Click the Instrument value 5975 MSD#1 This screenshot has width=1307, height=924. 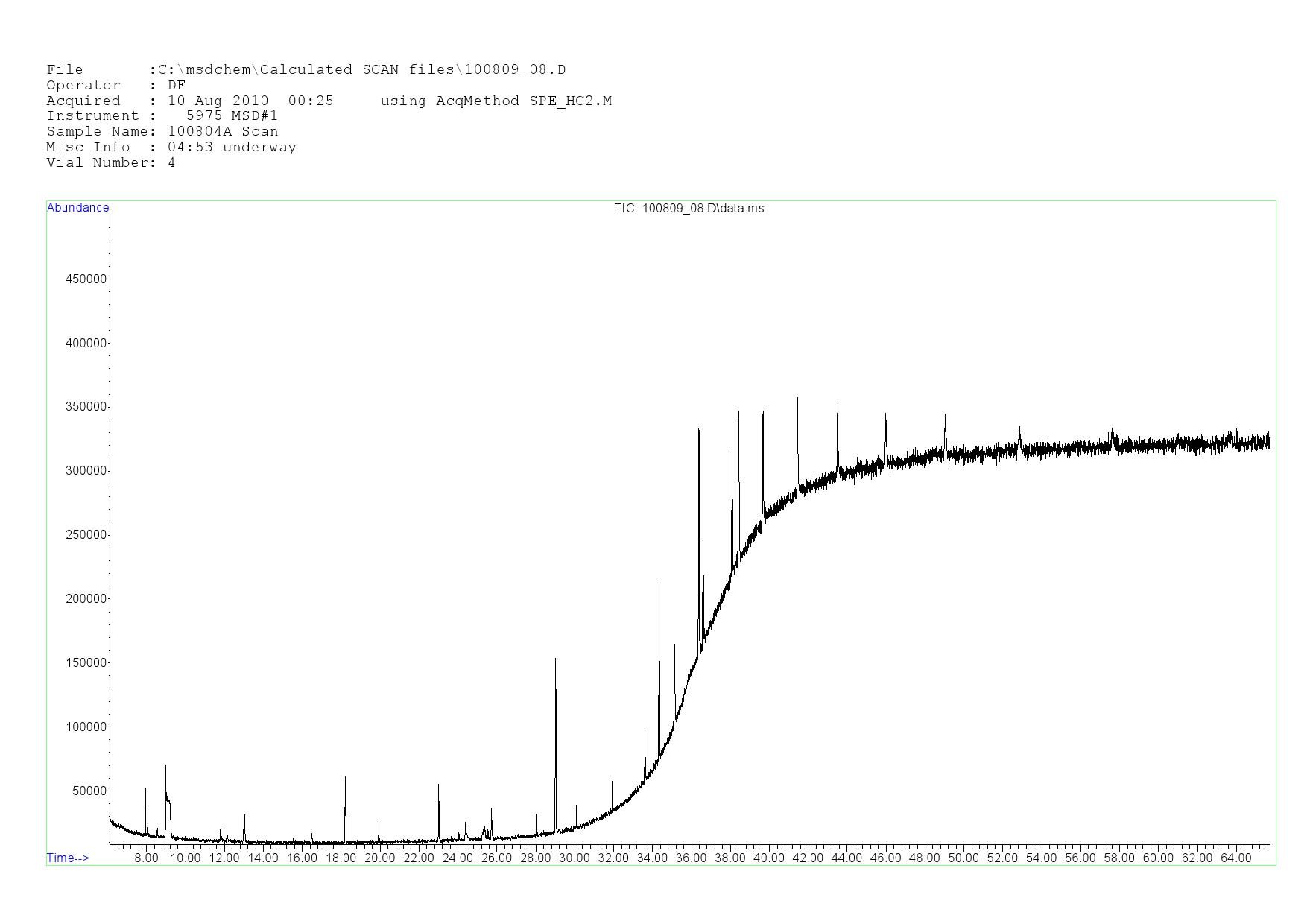[x=232, y=116]
